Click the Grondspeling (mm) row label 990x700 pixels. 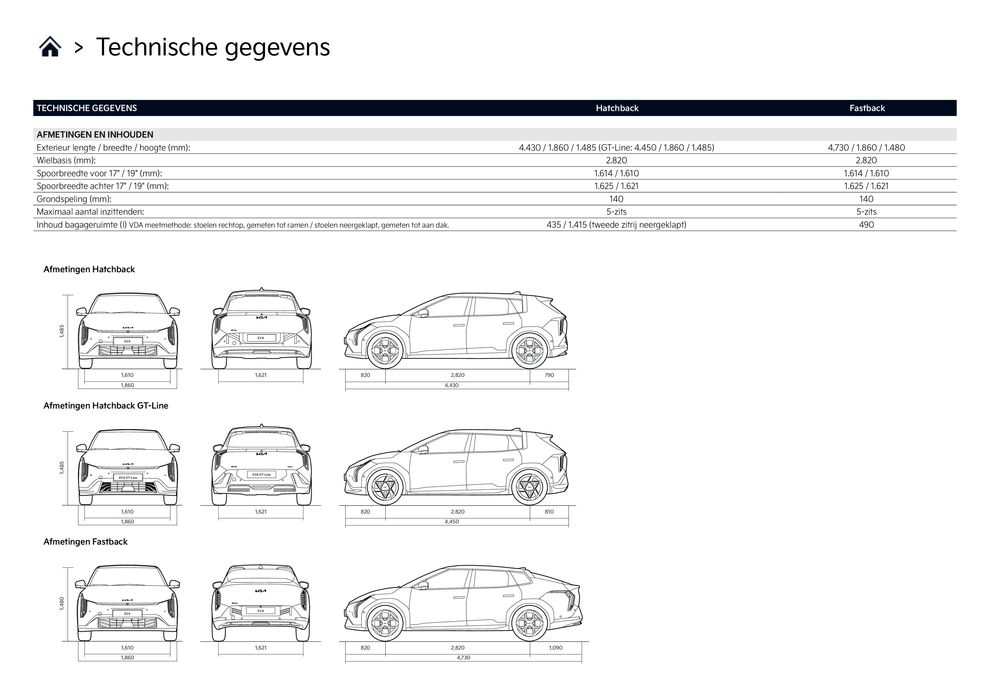click(72, 199)
